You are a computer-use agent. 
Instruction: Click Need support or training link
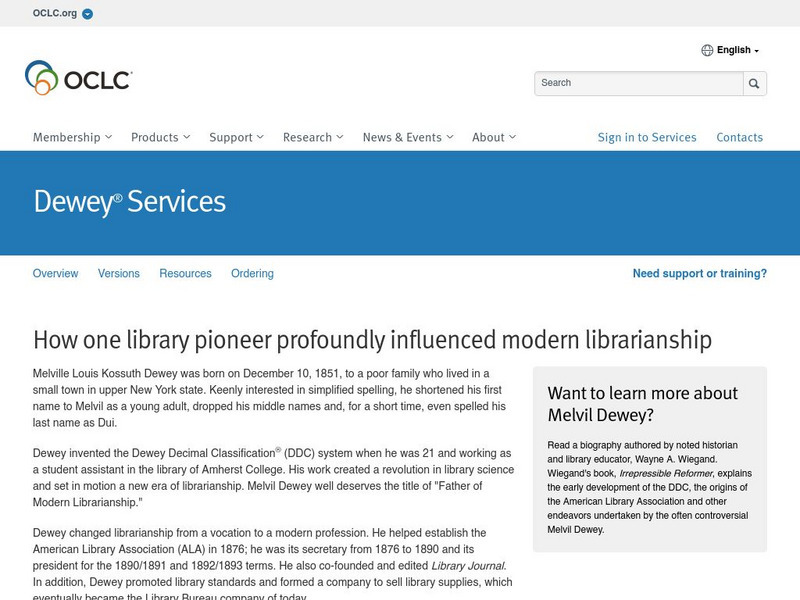click(x=699, y=273)
